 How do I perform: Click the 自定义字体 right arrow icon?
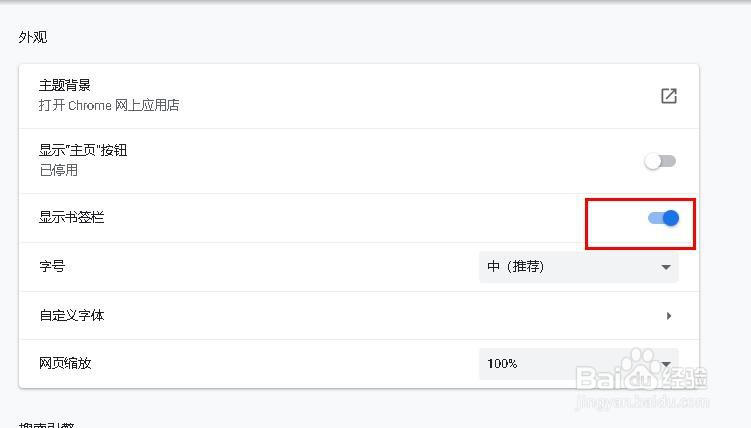(669, 315)
